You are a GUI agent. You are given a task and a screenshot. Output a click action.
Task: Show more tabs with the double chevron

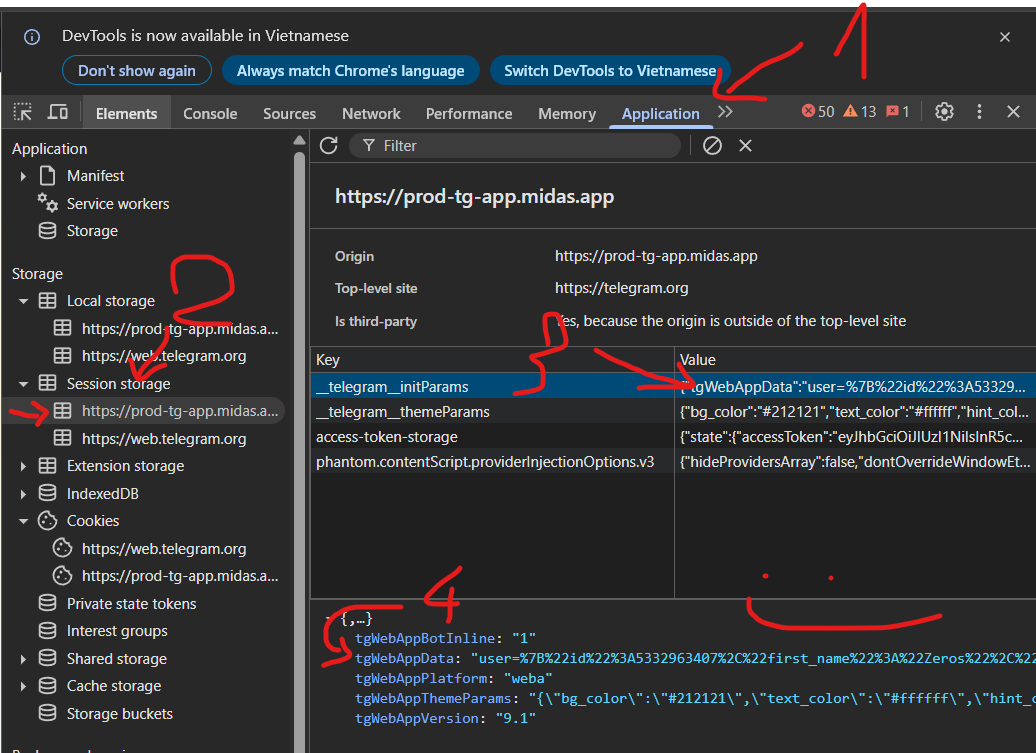tap(725, 112)
